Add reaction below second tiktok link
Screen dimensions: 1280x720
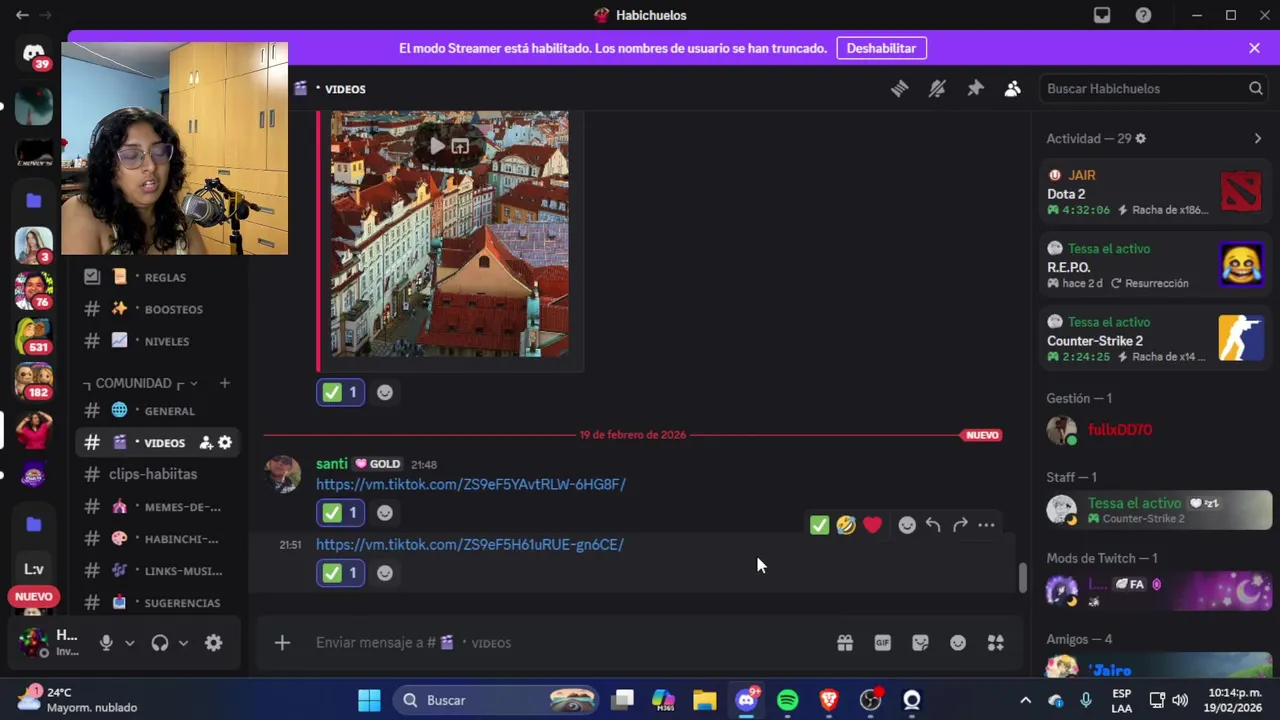point(385,573)
